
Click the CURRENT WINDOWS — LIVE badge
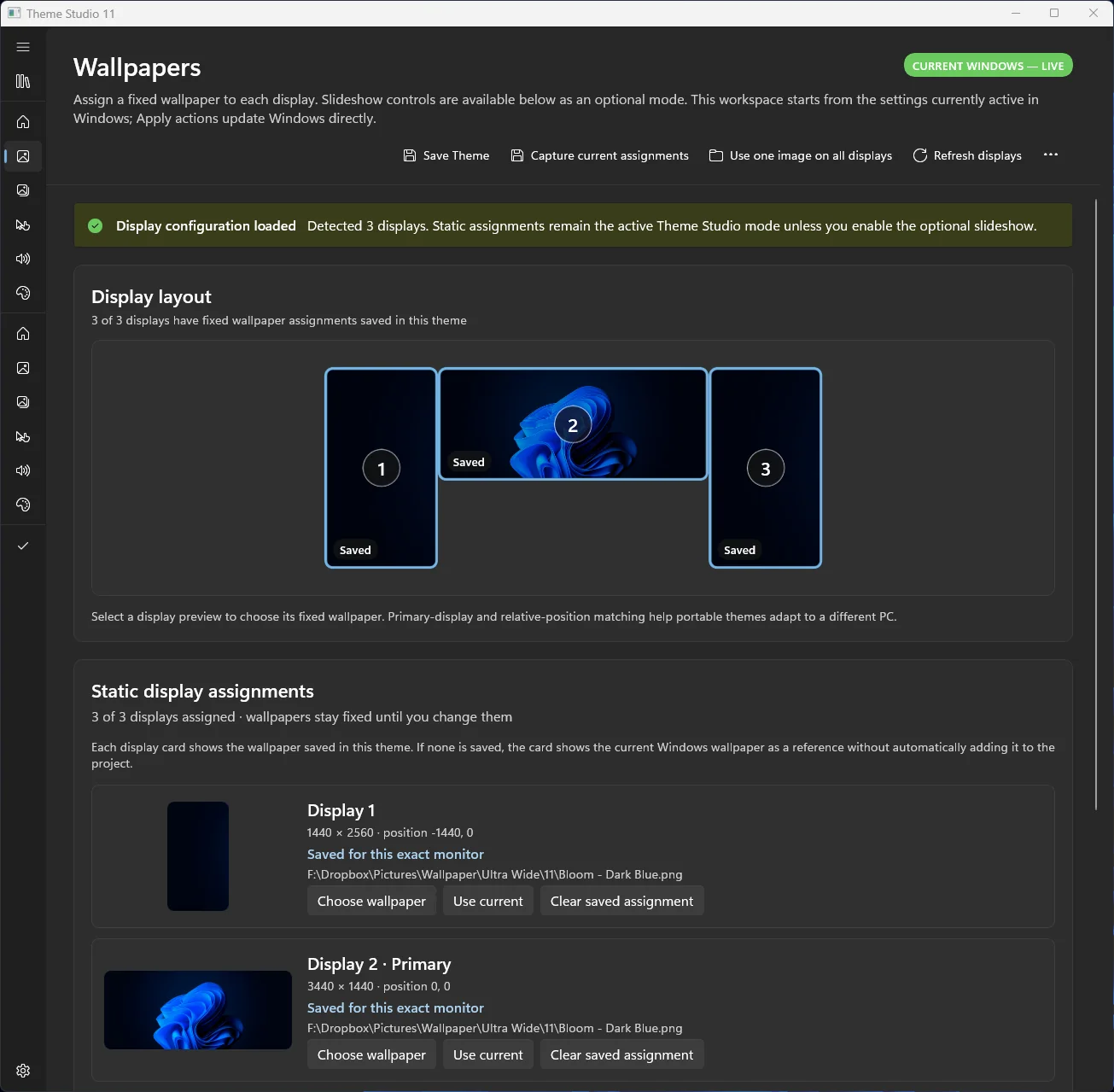(x=989, y=66)
